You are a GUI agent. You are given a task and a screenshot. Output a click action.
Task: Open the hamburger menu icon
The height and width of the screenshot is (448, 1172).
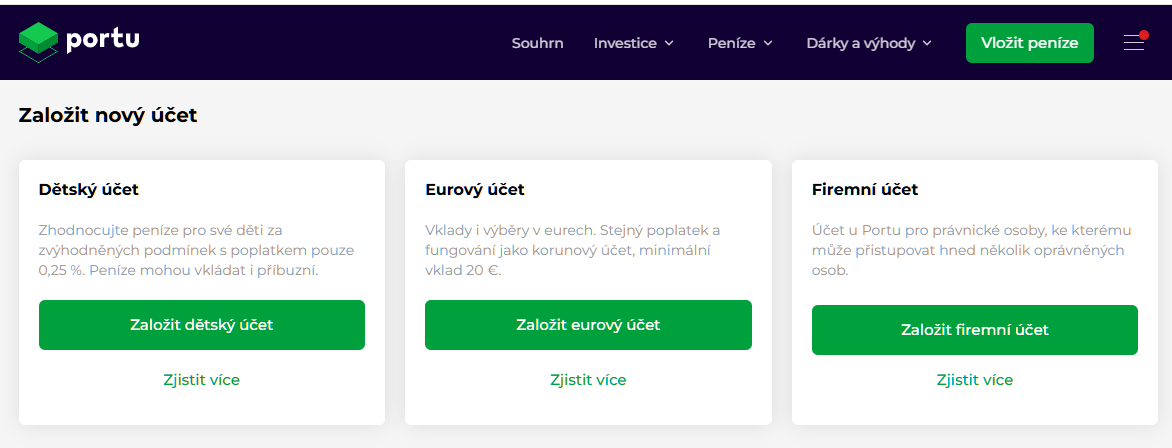tap(1134, 42)
